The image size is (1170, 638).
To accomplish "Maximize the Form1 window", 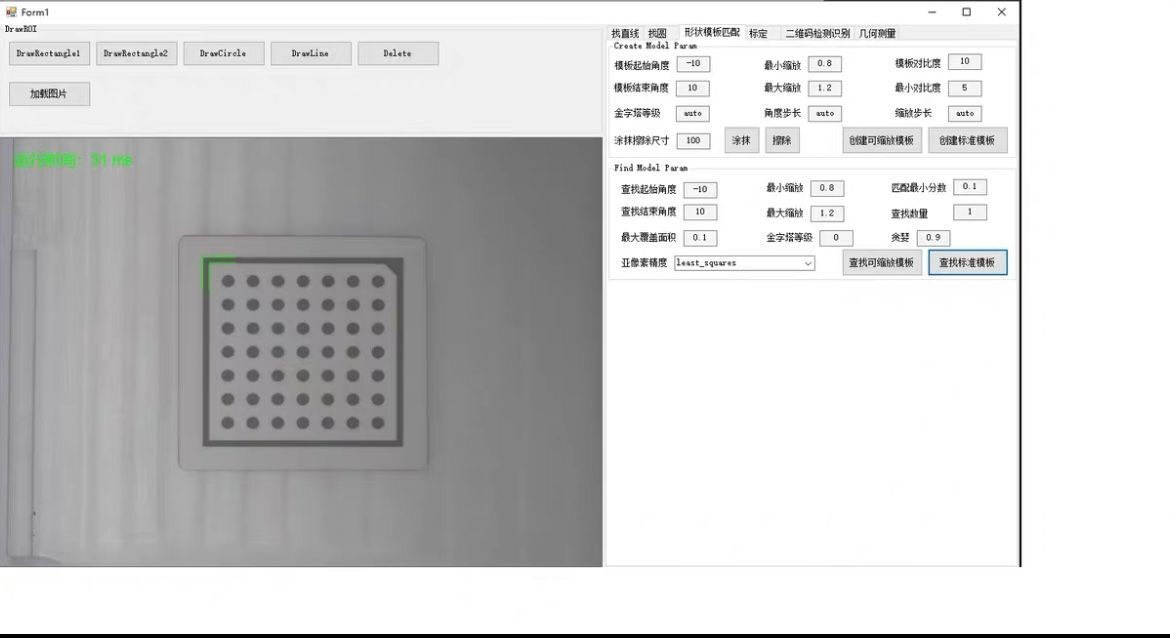I will pos(966,12).
